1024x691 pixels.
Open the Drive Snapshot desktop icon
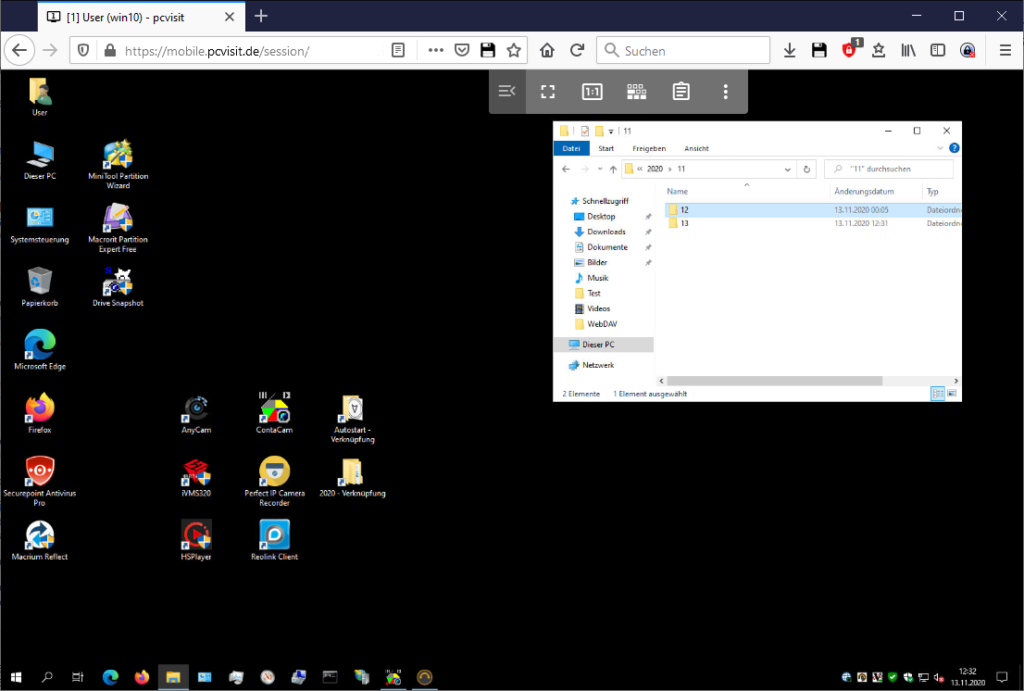click(118, 285)
